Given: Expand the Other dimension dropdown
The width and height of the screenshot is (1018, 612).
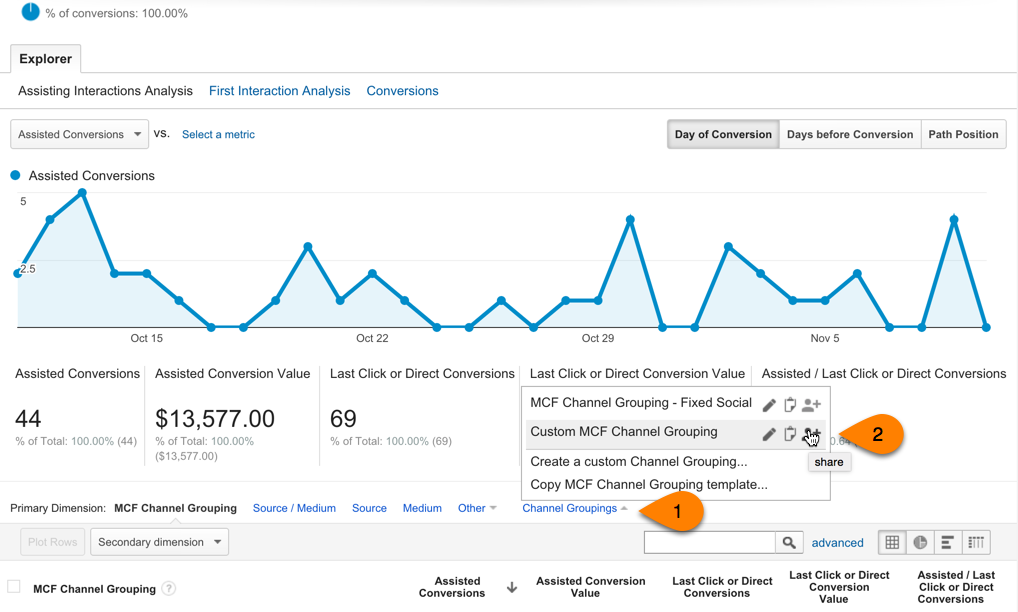Looking at the screenshot, I should 477,508.
